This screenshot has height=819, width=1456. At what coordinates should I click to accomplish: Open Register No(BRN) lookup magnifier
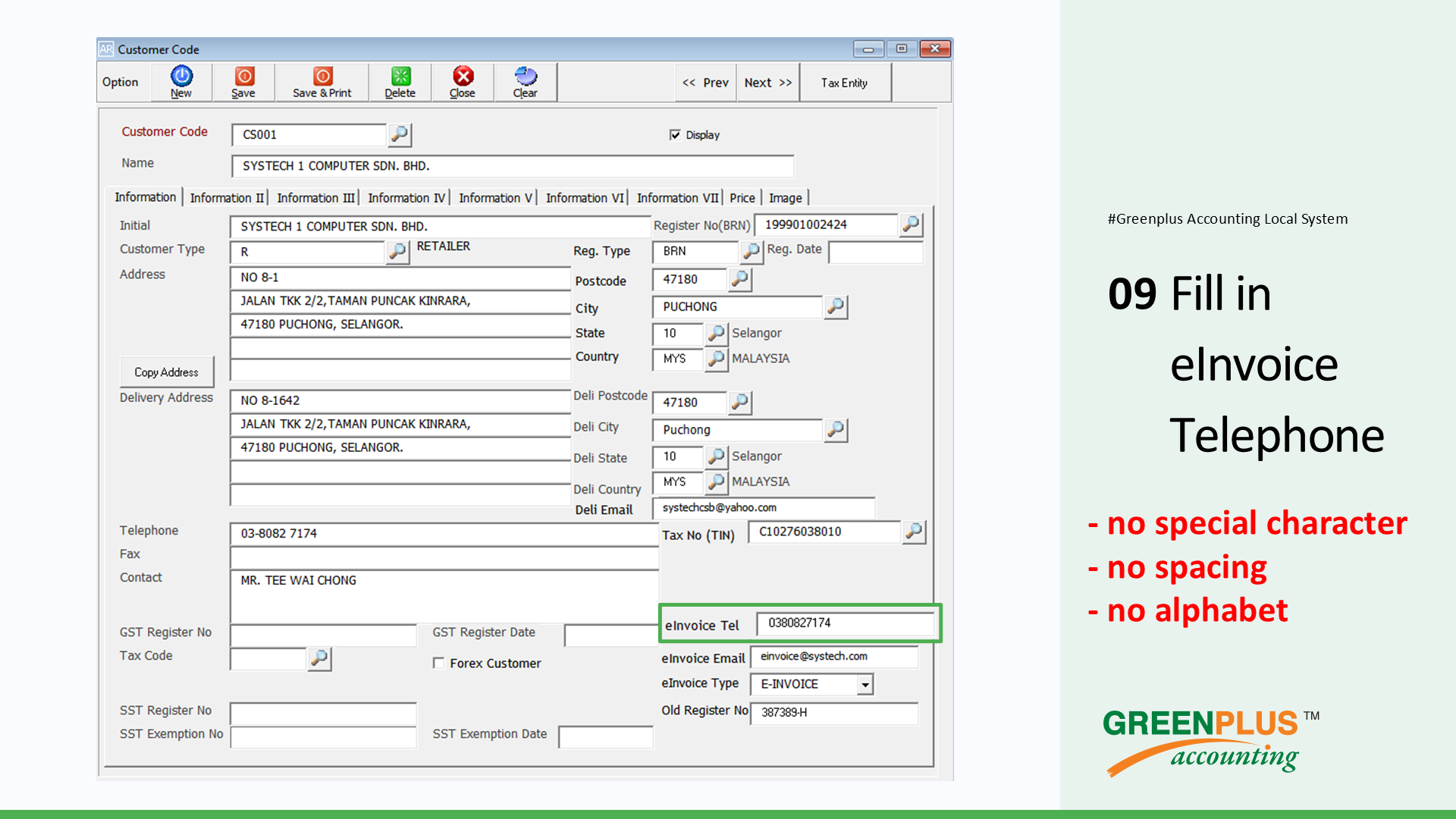[x=911, y=224]
